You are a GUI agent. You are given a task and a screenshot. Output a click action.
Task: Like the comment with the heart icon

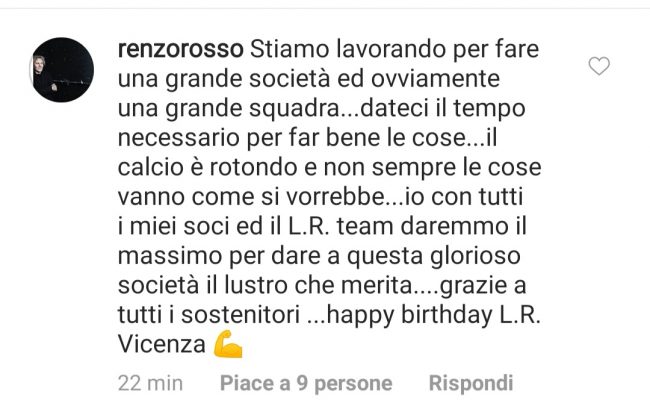coord(599,66)
